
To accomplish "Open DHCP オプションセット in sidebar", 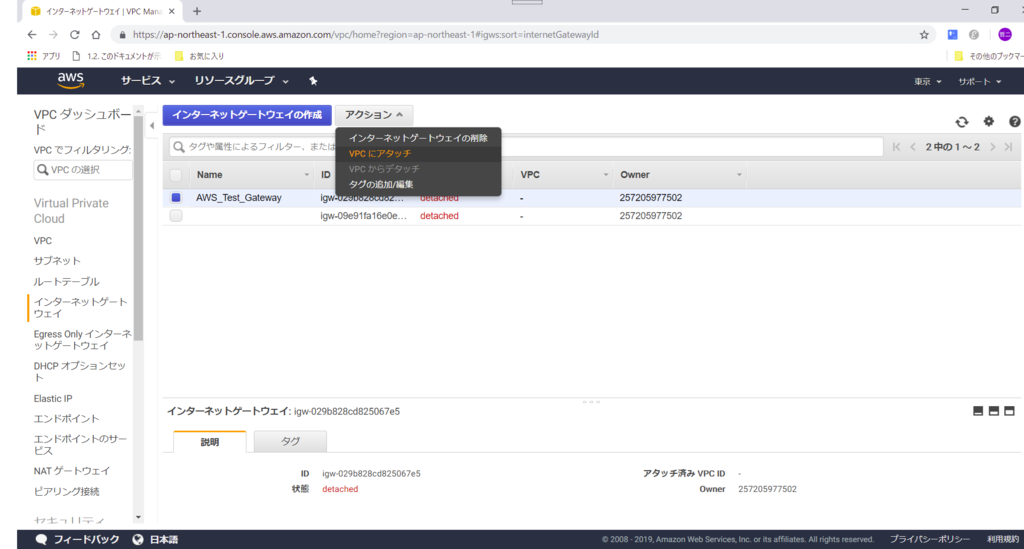I will pyautogui.click(x=80, y=371).
